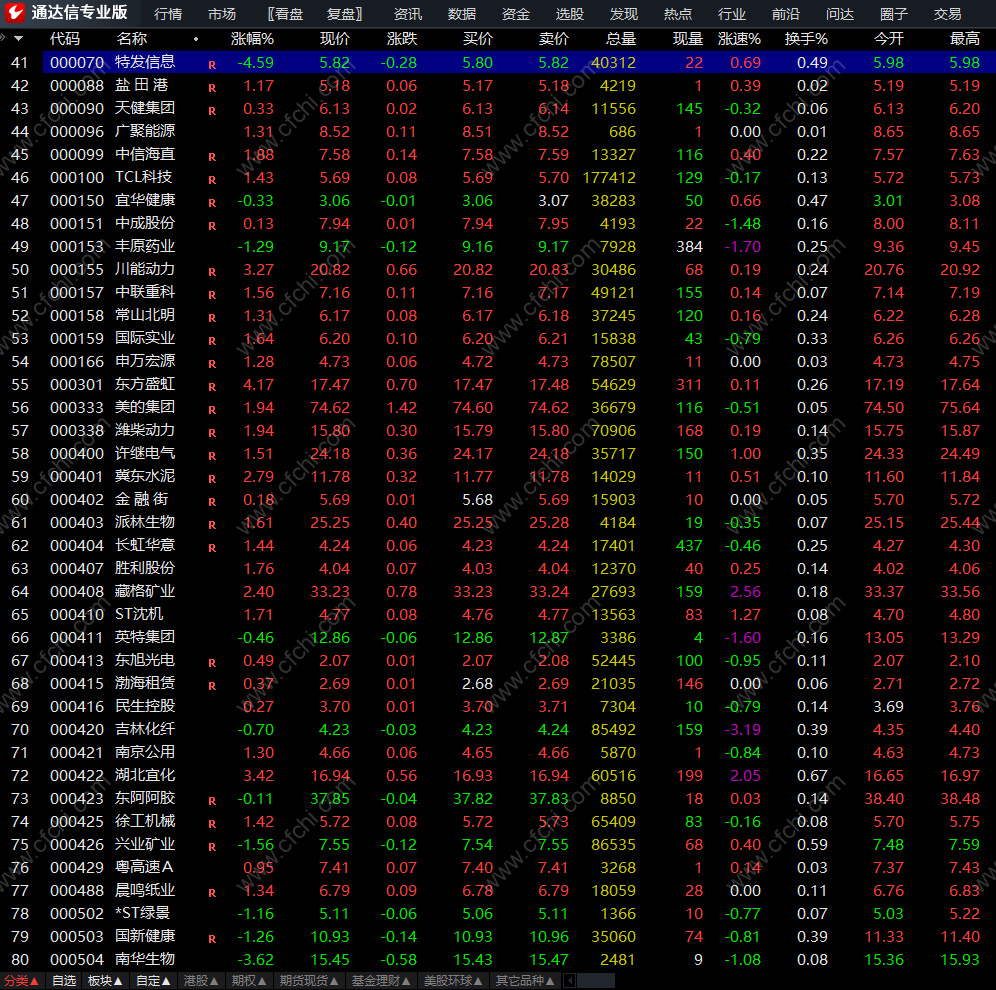Screen dimensions: 996x990
Task: Click the R margin icon for 东阿阿胶
Action: 212,801
